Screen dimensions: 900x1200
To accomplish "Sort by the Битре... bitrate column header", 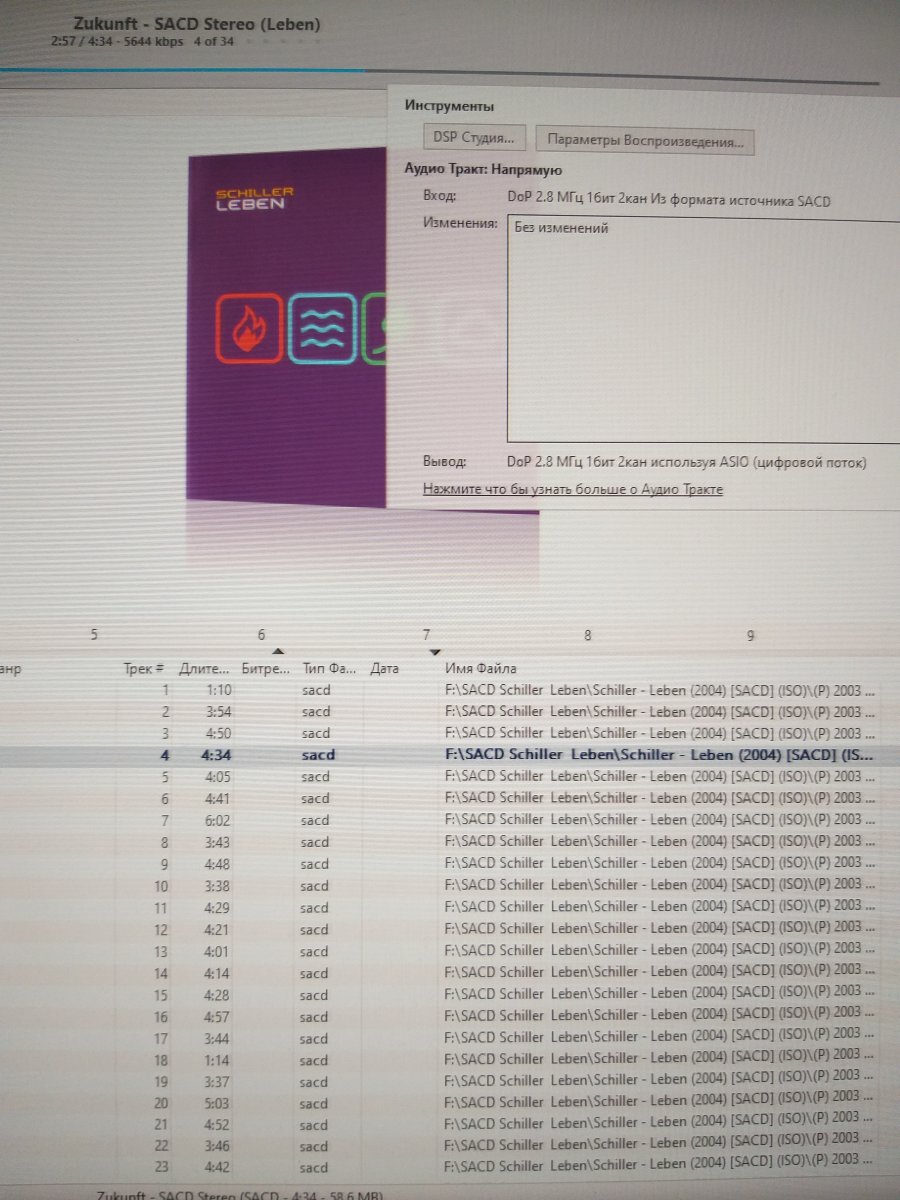I will pyautogui.click(x=266, y=668).
